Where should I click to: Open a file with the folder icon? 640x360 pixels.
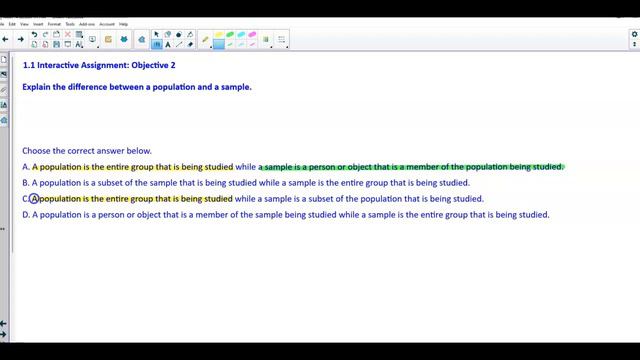tap(56, 35)
